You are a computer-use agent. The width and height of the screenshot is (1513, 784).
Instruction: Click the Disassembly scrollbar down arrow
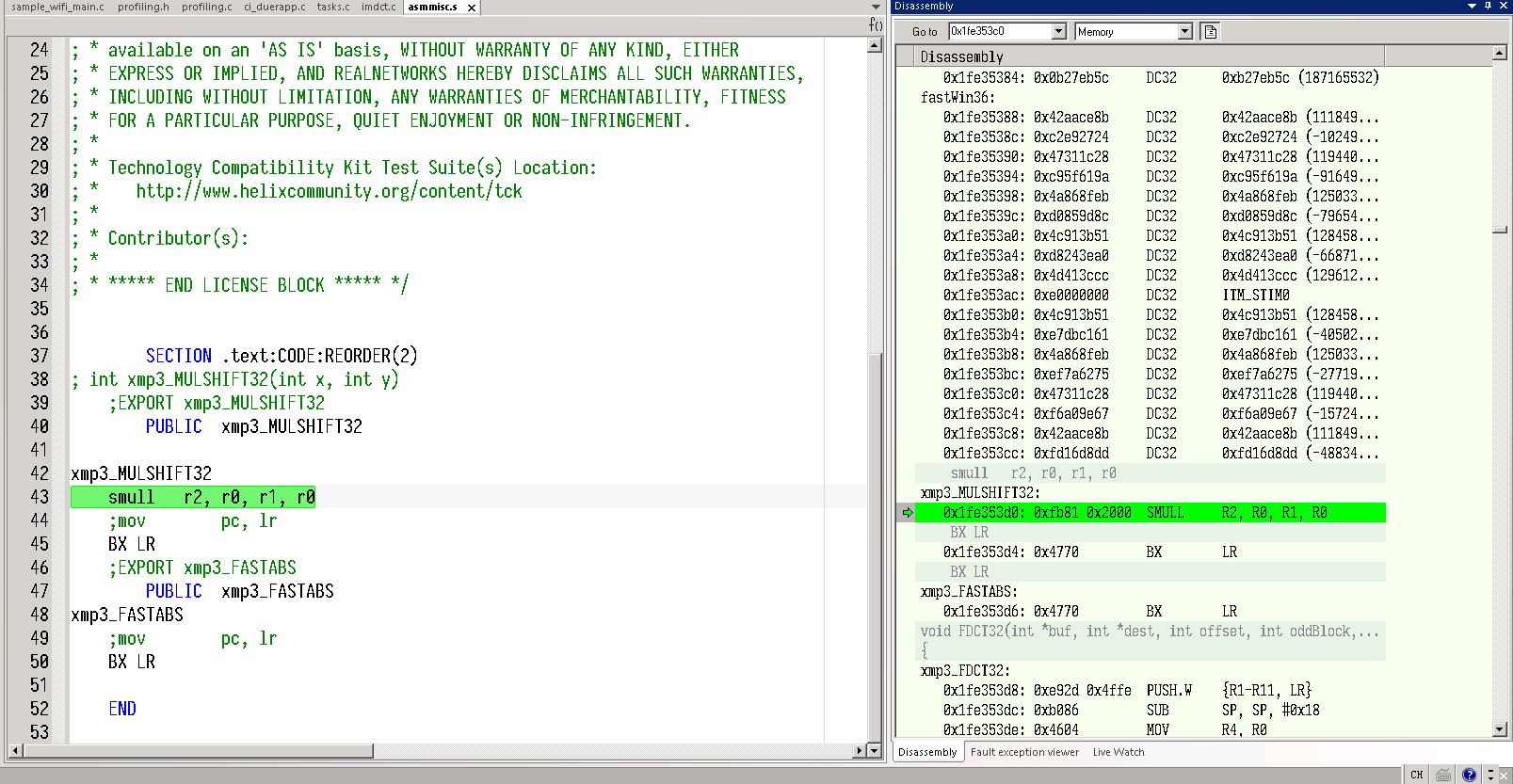1499,729
